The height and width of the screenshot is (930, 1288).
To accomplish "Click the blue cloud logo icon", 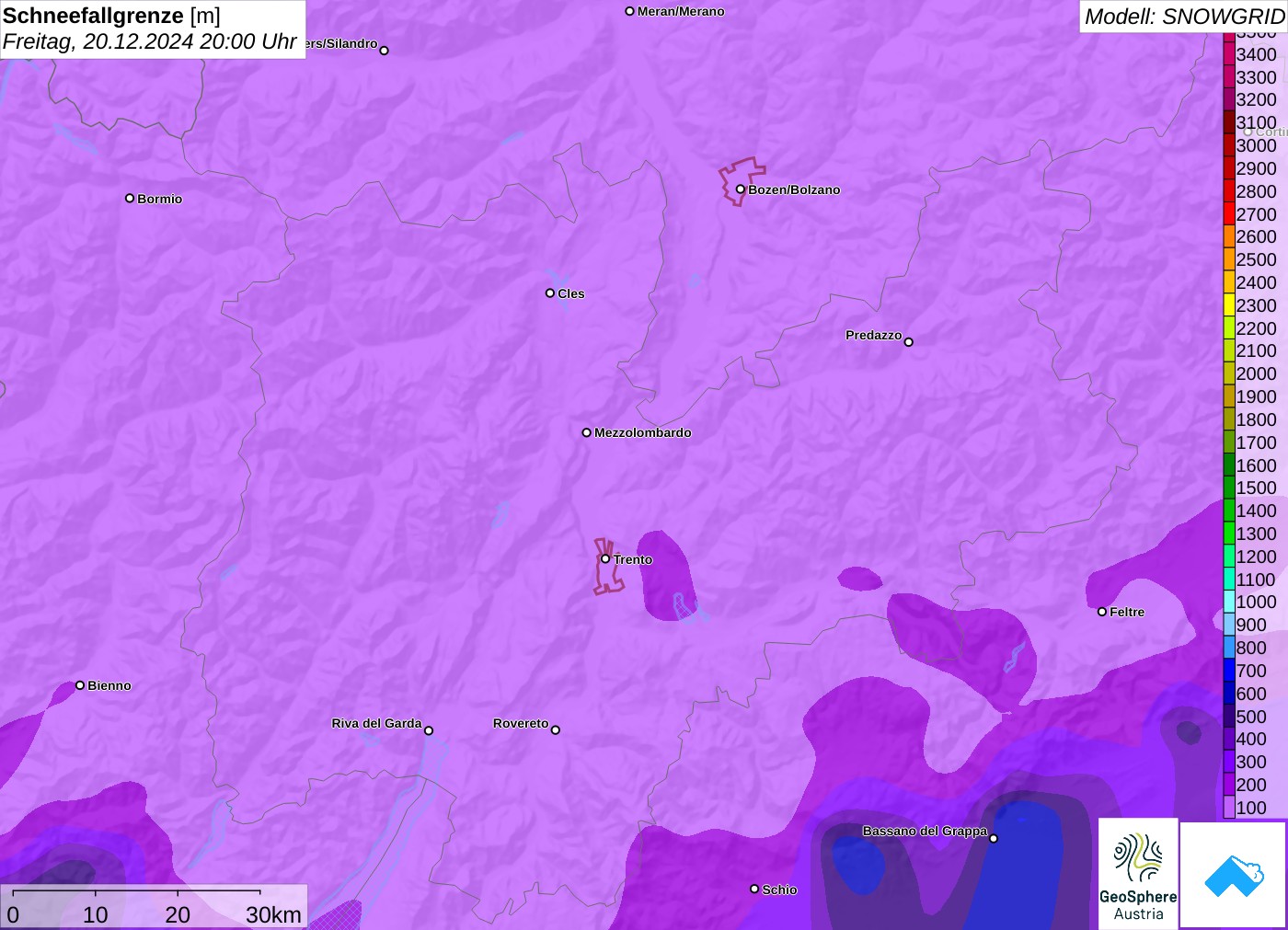I will click(1234, 875).
